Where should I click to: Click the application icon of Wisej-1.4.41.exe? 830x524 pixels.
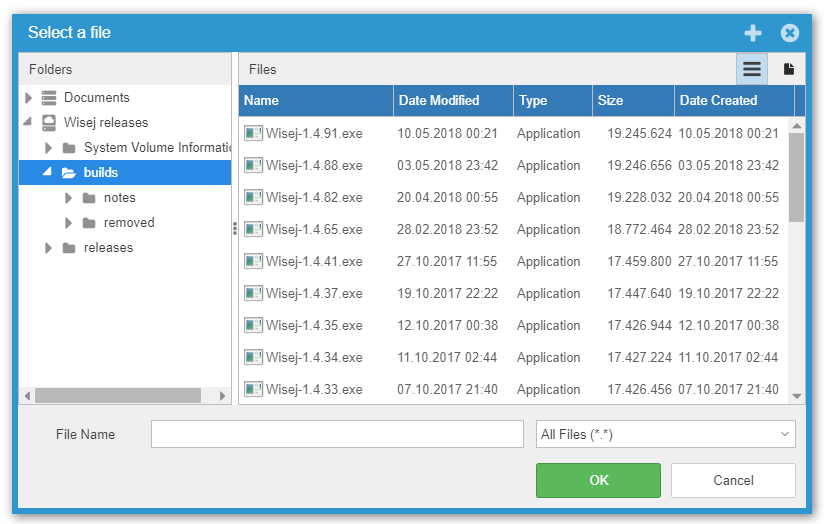(254, 261)
